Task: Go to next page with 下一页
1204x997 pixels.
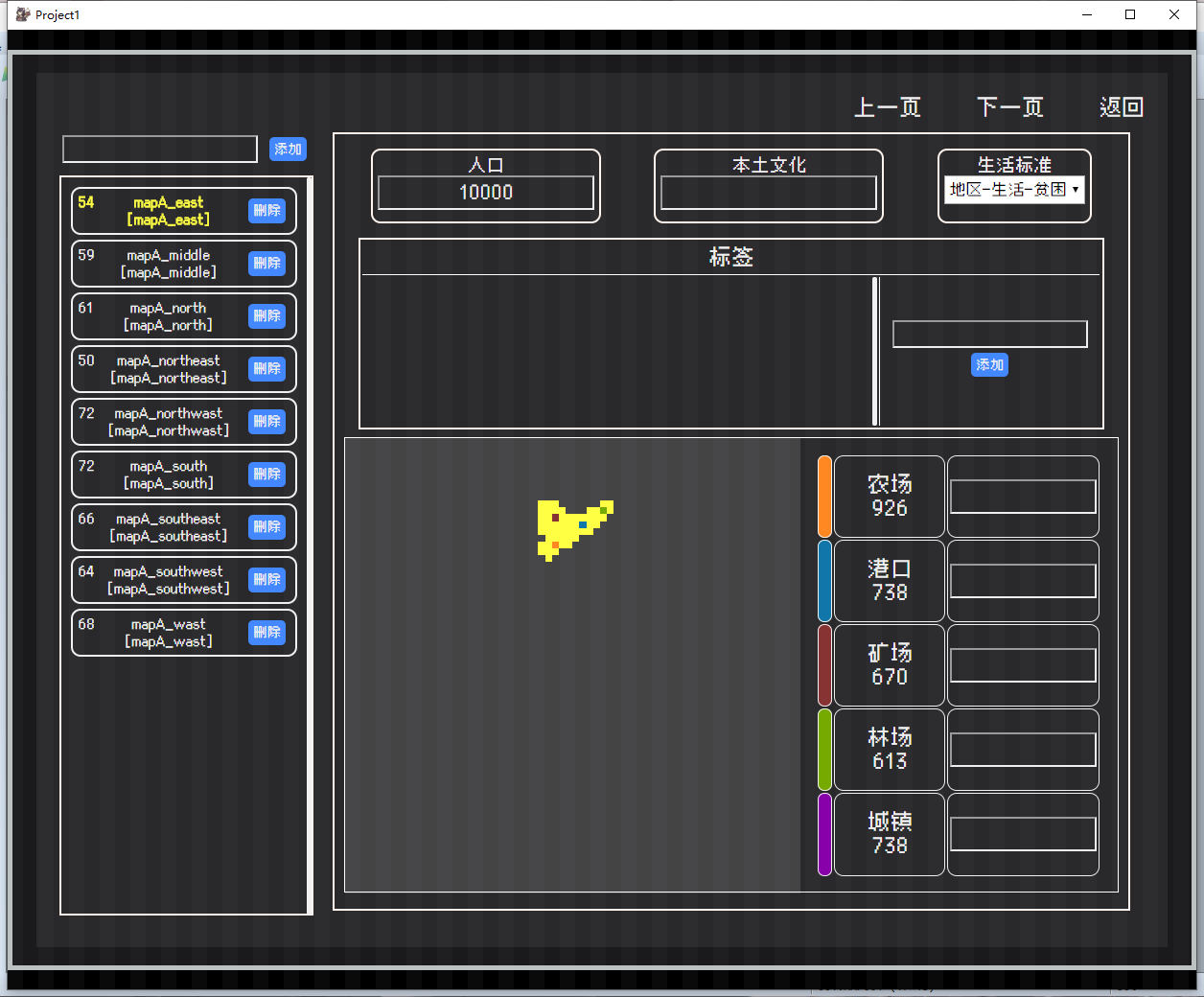Action: (x=1010, y=107)
